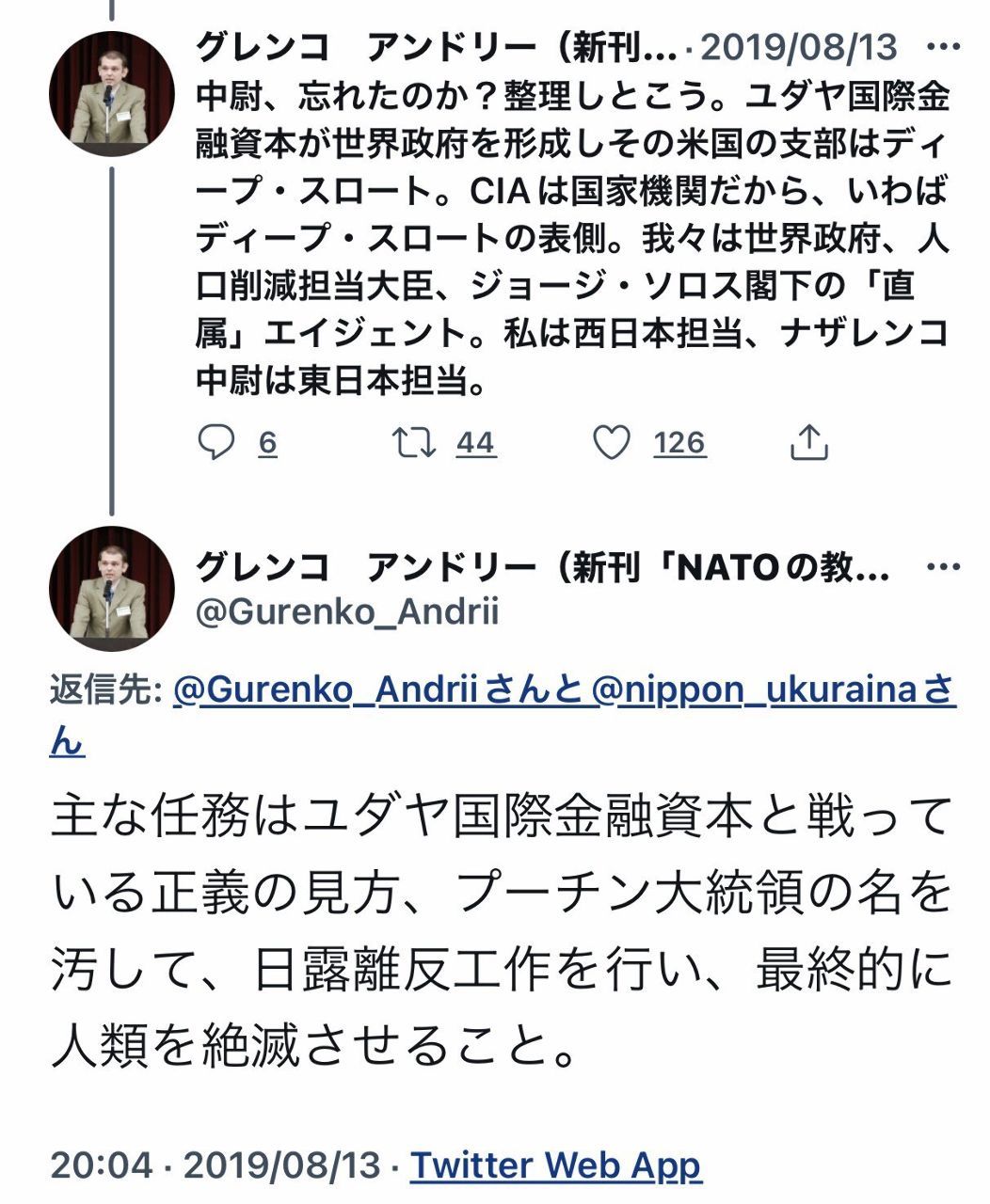This screenshot has height=1204, width=990.
Task: Open more options on the upper tweet
Action: pos(943,47)
